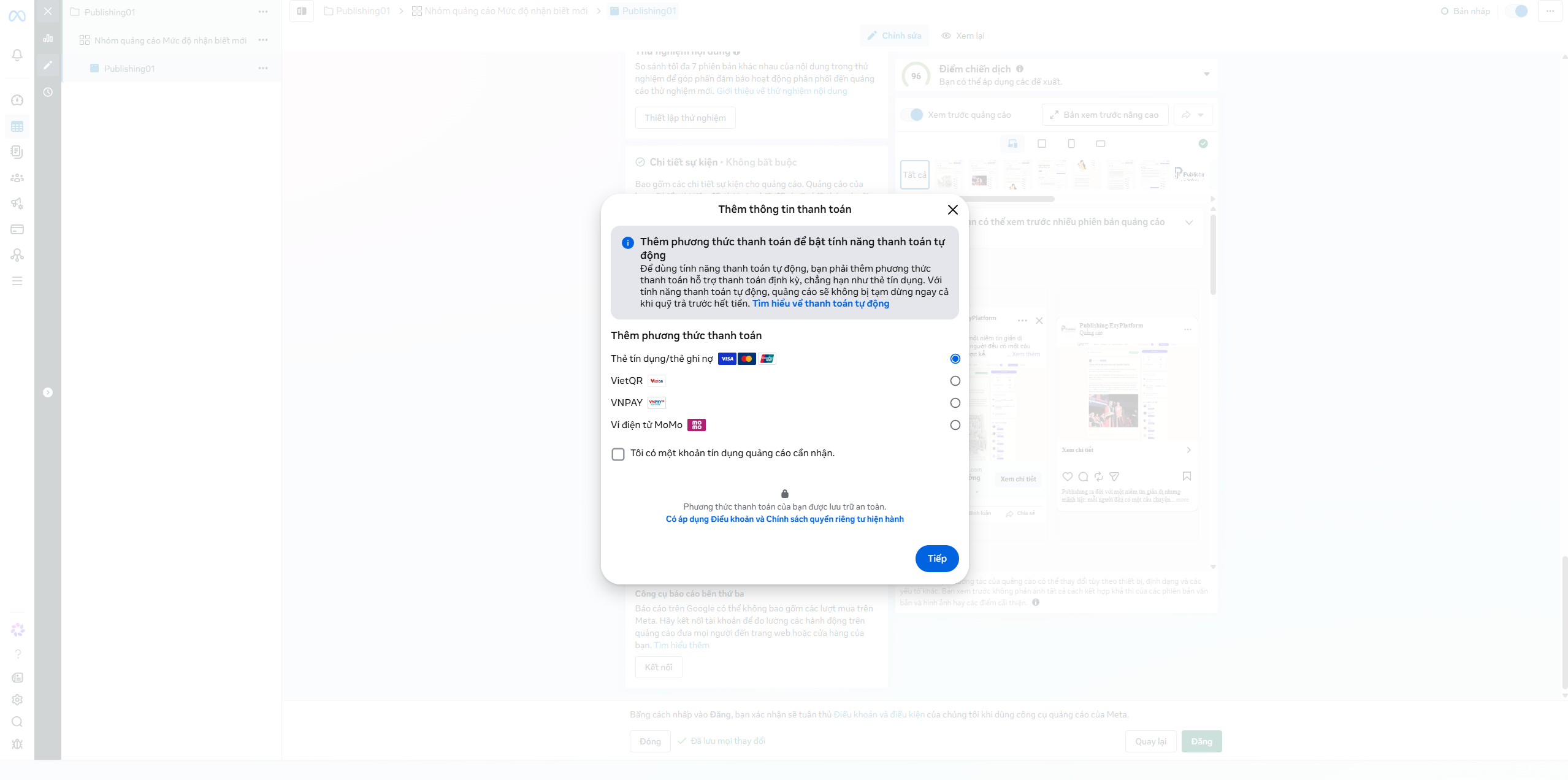Click the Quay lại button
1568x780 pixels.
point(1150,741)
